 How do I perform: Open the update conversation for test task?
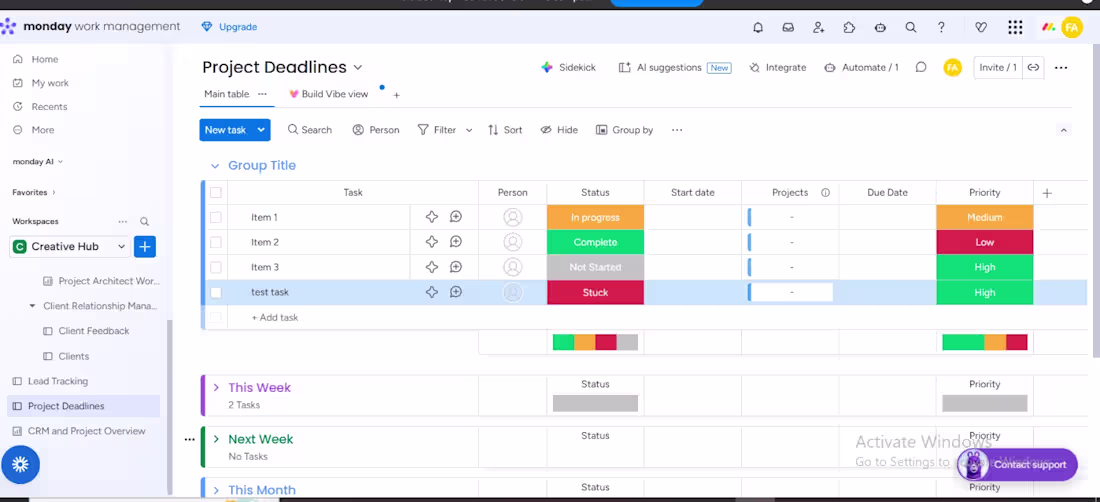(456, 292)
